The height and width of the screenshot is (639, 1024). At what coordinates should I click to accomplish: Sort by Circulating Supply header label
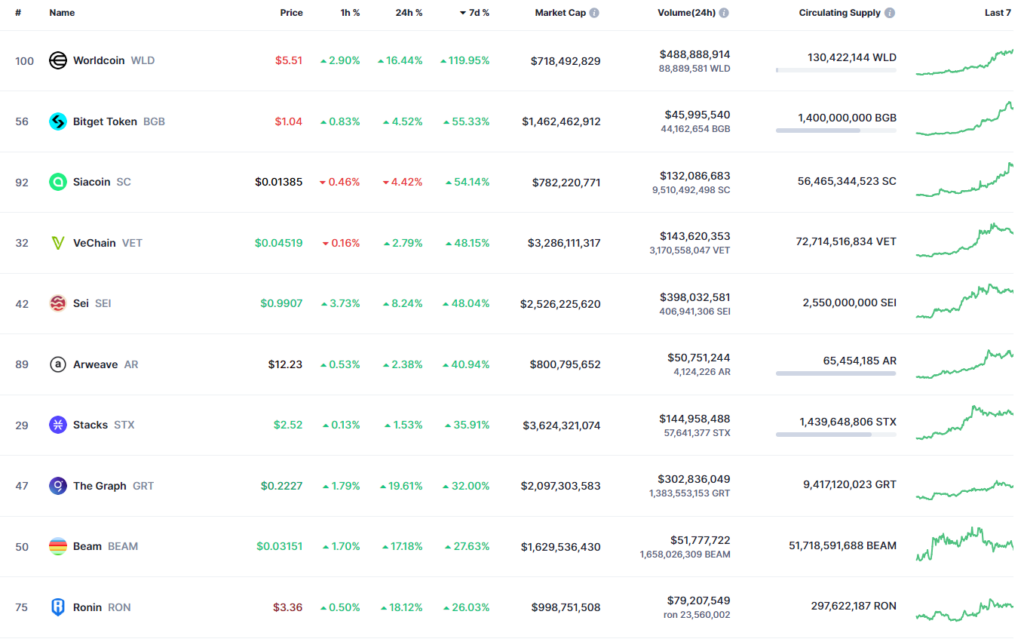tap(840, 13)
